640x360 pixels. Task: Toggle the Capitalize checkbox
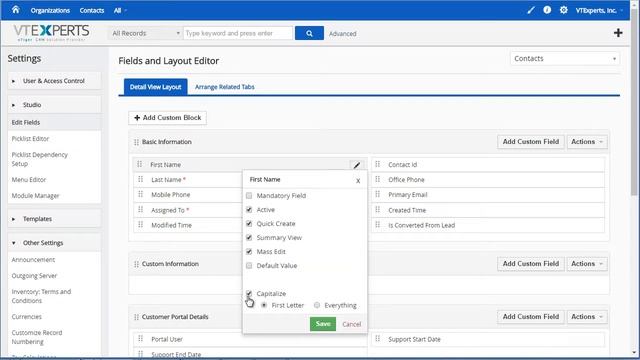click(x=249, y=293)
